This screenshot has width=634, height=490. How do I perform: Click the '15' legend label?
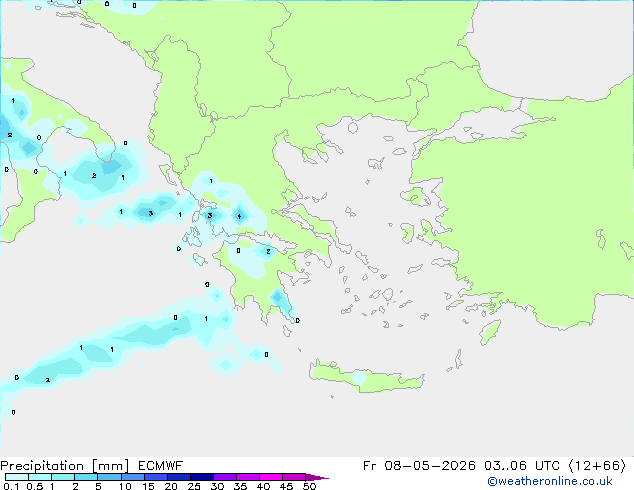pos(148,486)
